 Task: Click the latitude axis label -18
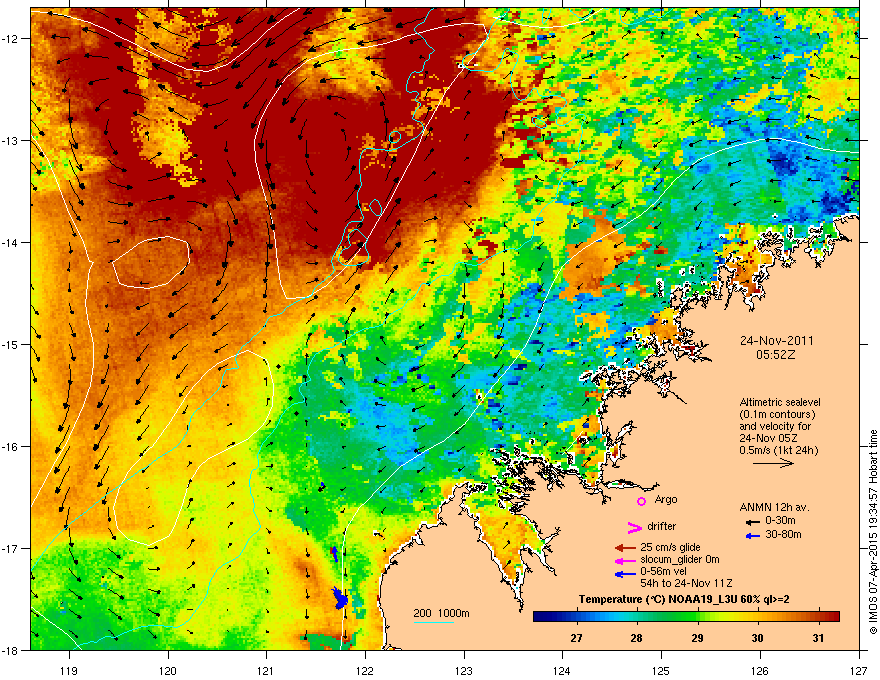(x=10, y=650)
